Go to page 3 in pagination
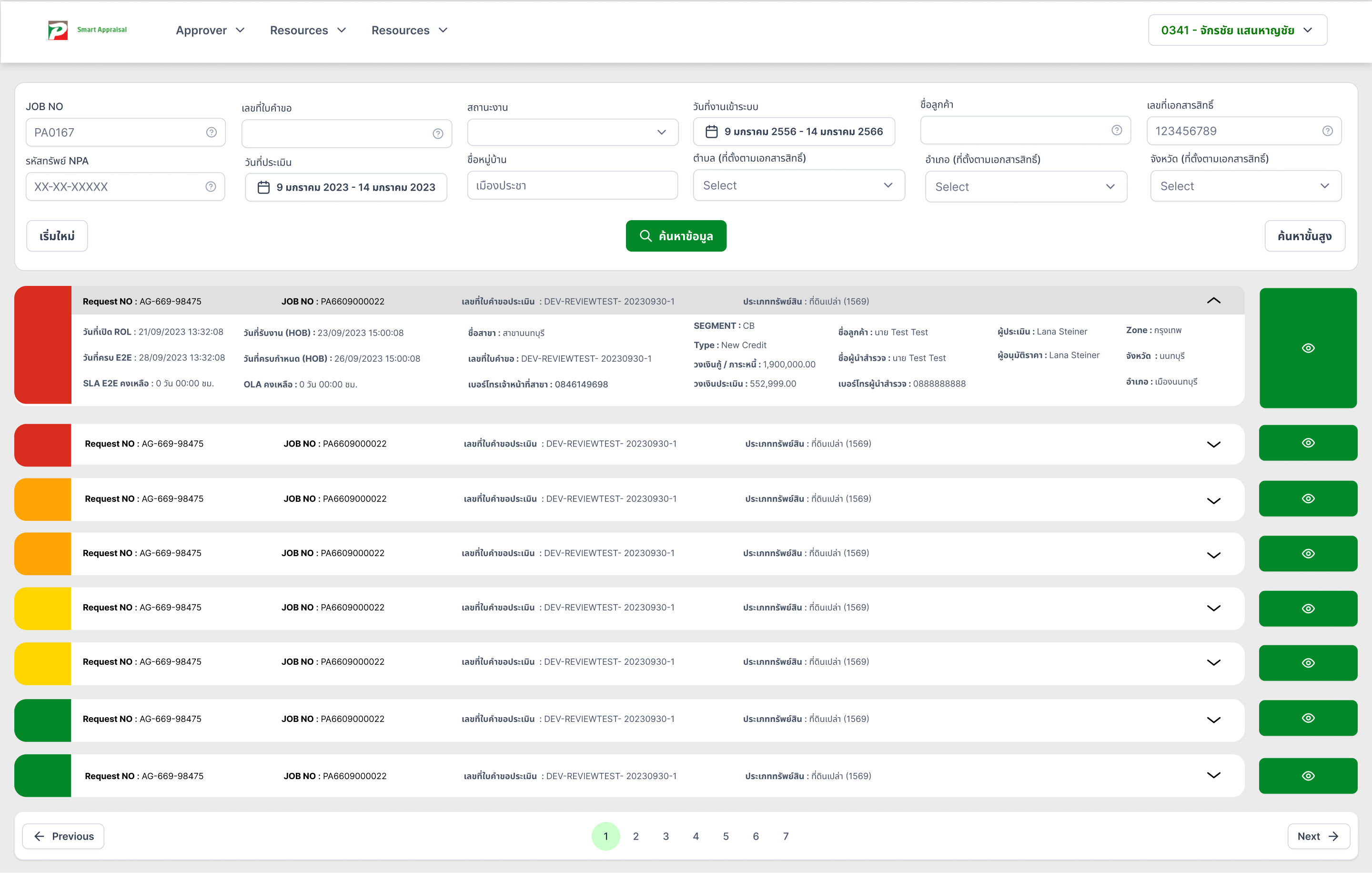 (666, 836)
